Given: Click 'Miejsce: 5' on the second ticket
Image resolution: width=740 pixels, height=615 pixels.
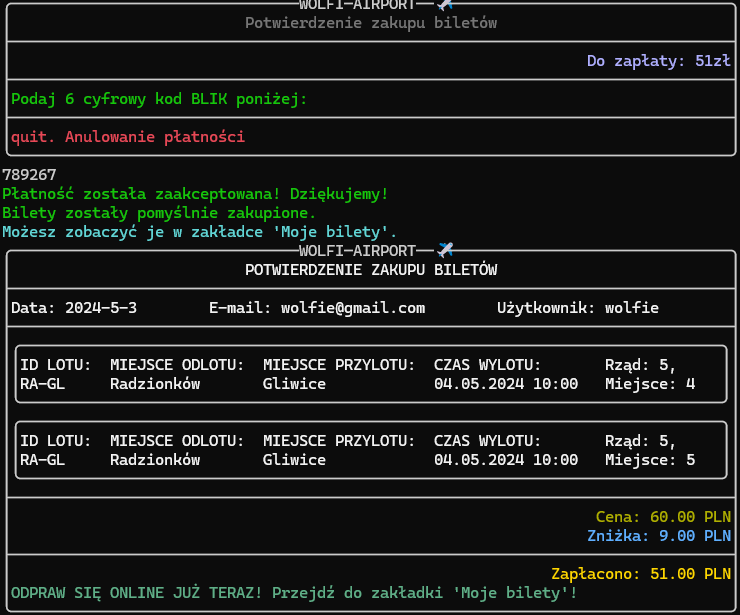Looking at the screenshot, I should (x=650, y=460).
